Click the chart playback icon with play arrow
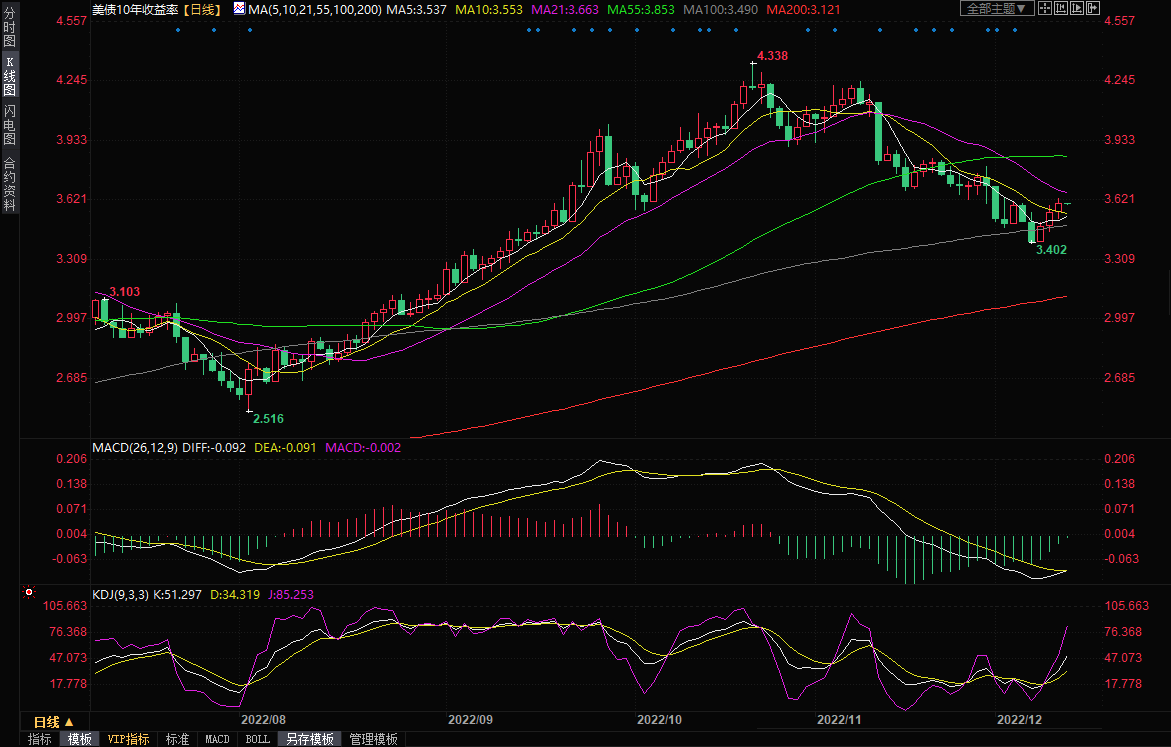 coord(1078,8)
